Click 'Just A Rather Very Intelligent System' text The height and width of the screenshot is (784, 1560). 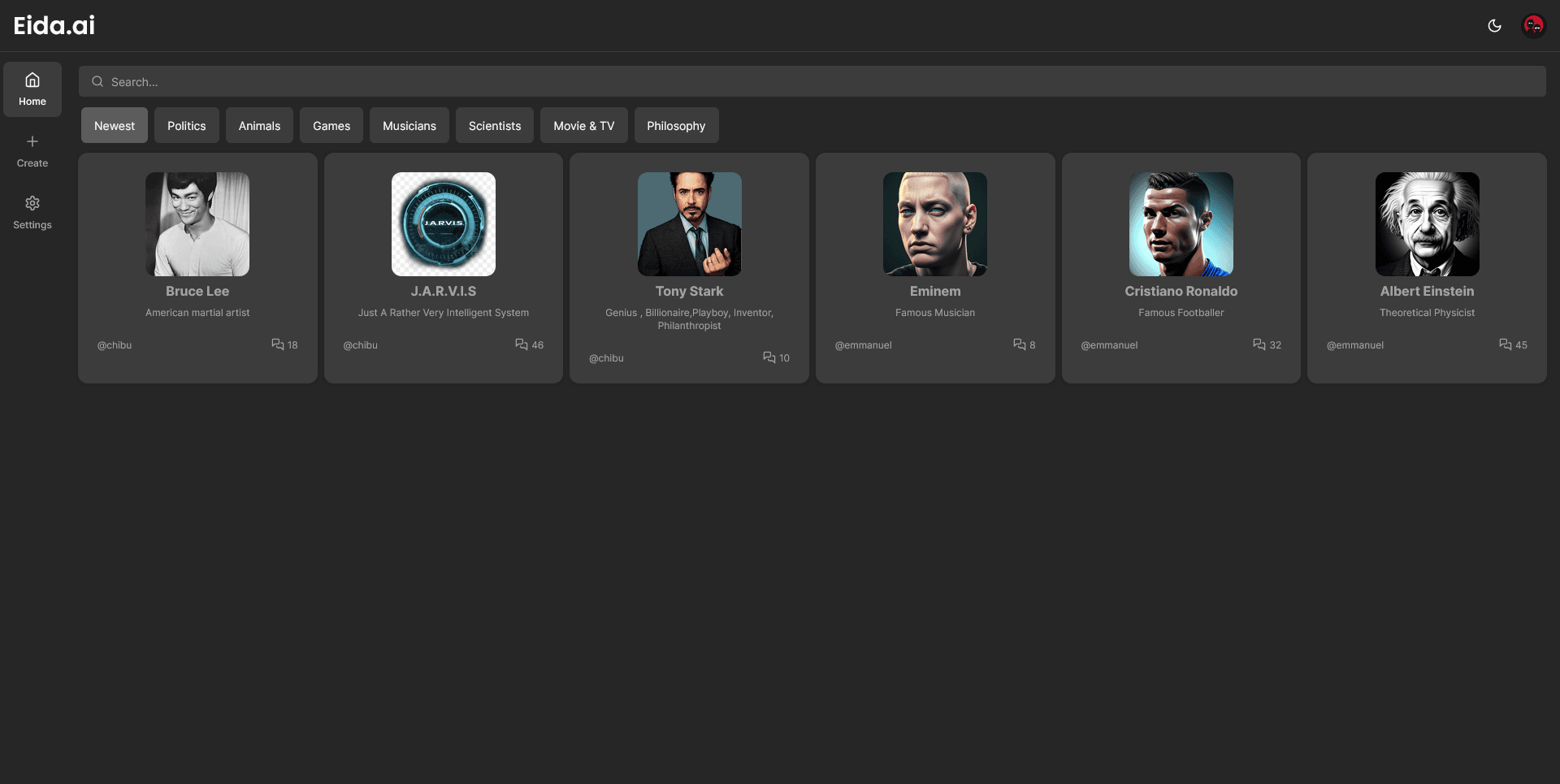coord(444,313)
